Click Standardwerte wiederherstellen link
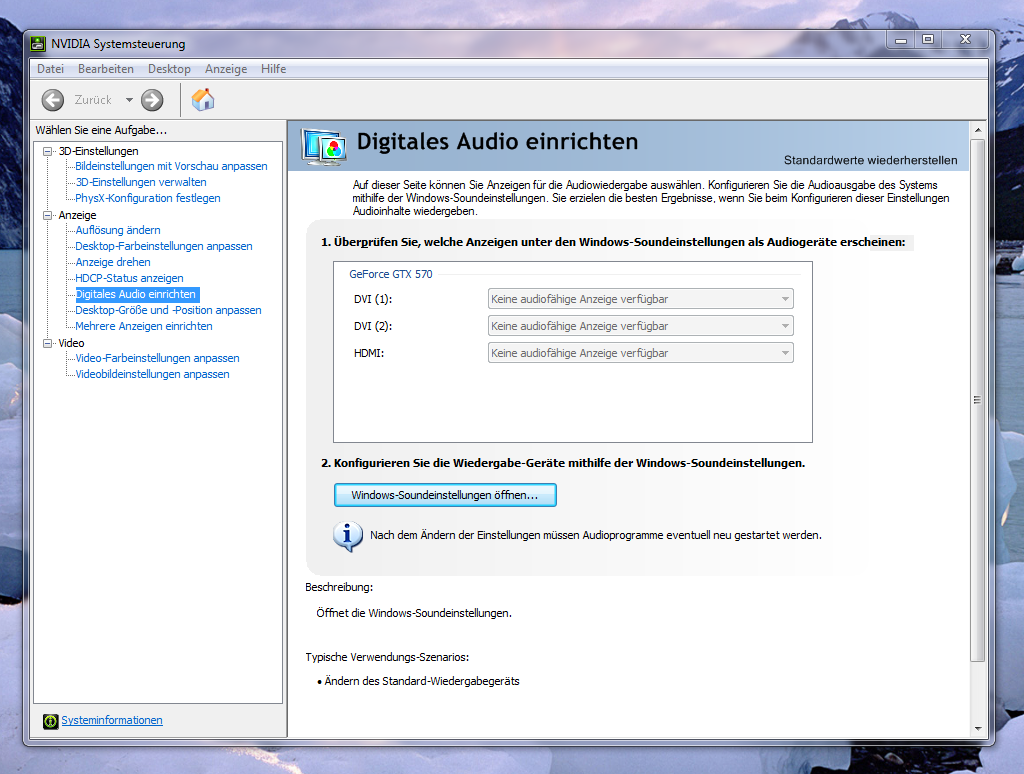This screenshot has width=1024, height=774. 871,161
